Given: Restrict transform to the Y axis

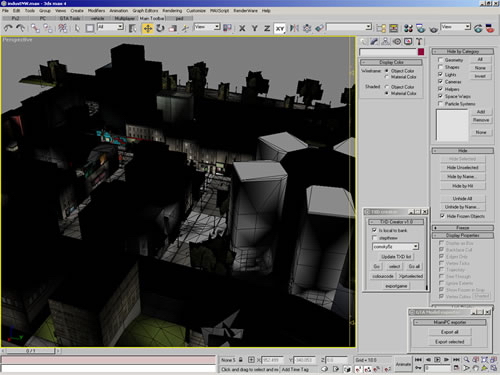Looking at the screenshot, I should point(255,29).
